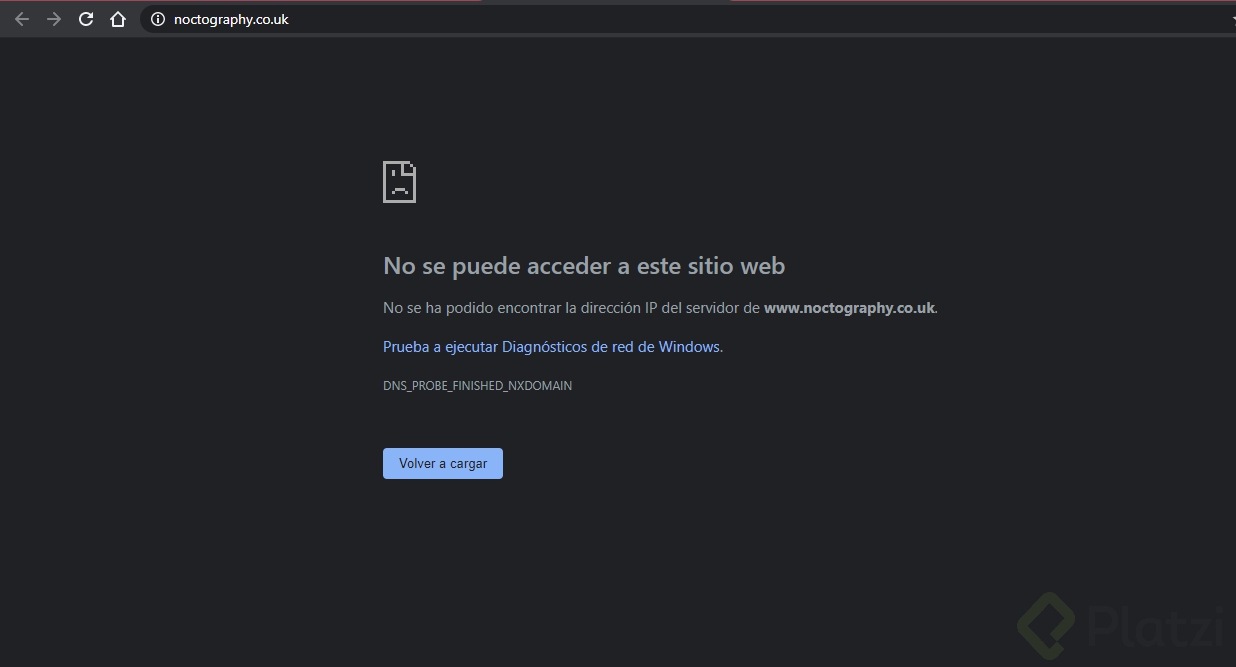The width and height of the screenshot is (1236, 667).
Task: Click the sad document error icon
Action: click(x=399, y=181)
